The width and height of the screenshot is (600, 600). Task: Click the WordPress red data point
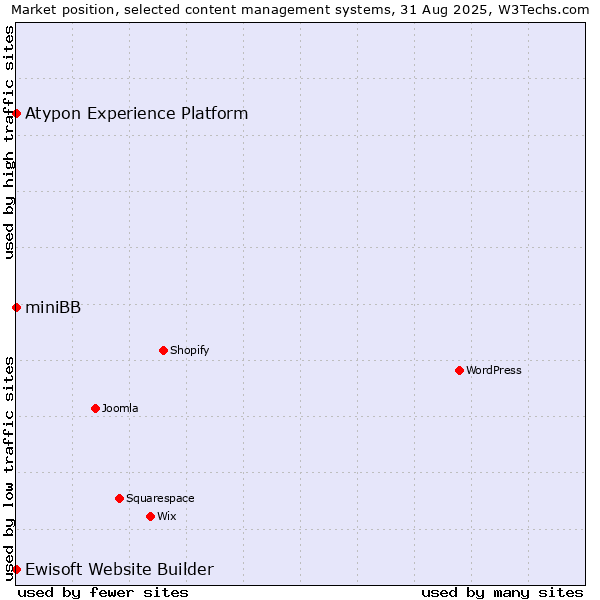click(x=460, y=370)
